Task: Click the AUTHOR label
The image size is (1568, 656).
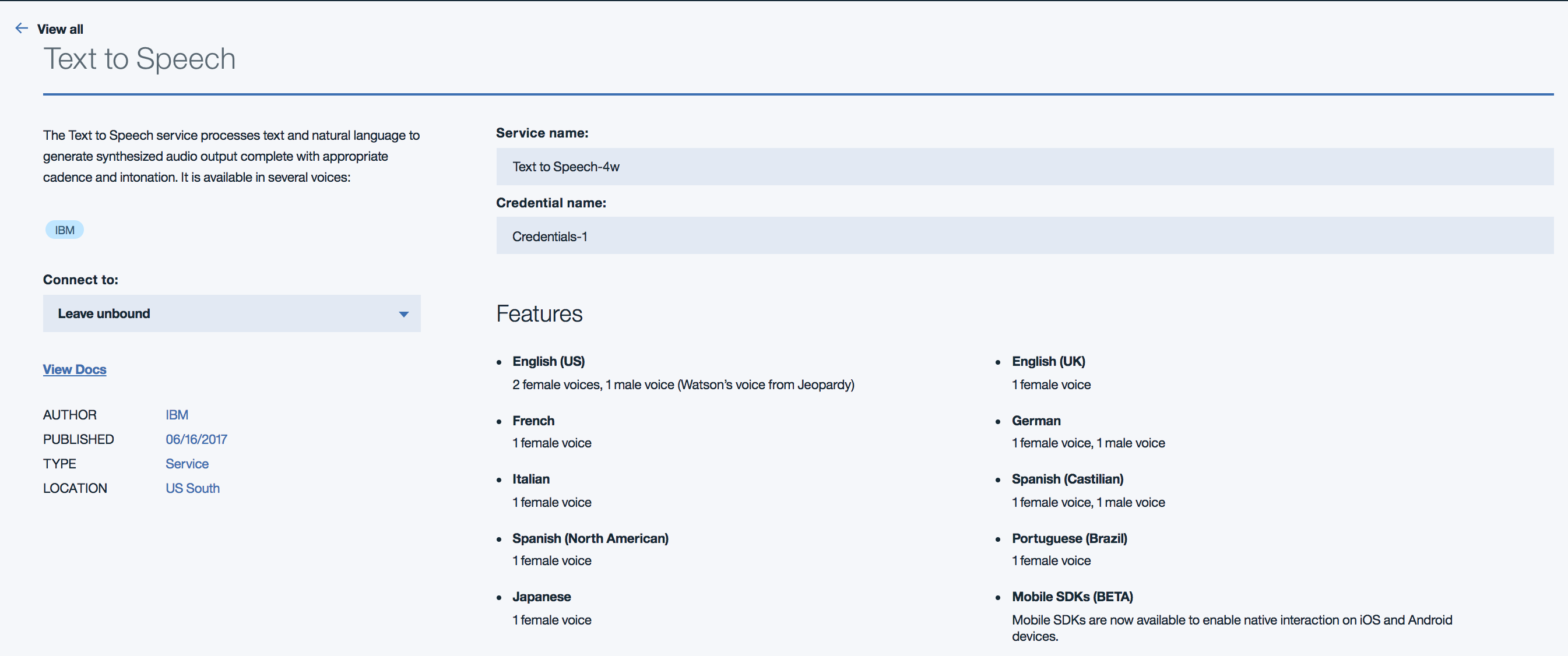Action: pyautogui.click(x=69, y=414)
